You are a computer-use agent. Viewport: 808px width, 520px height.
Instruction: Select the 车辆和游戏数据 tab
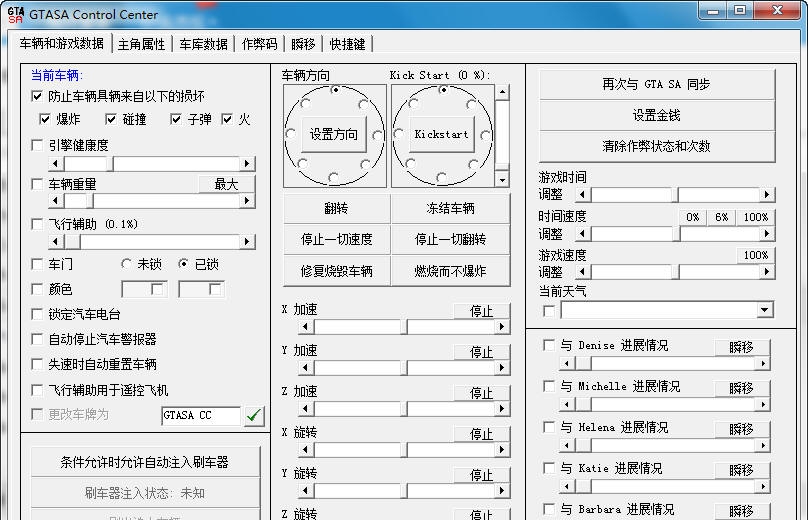(61, 43)
